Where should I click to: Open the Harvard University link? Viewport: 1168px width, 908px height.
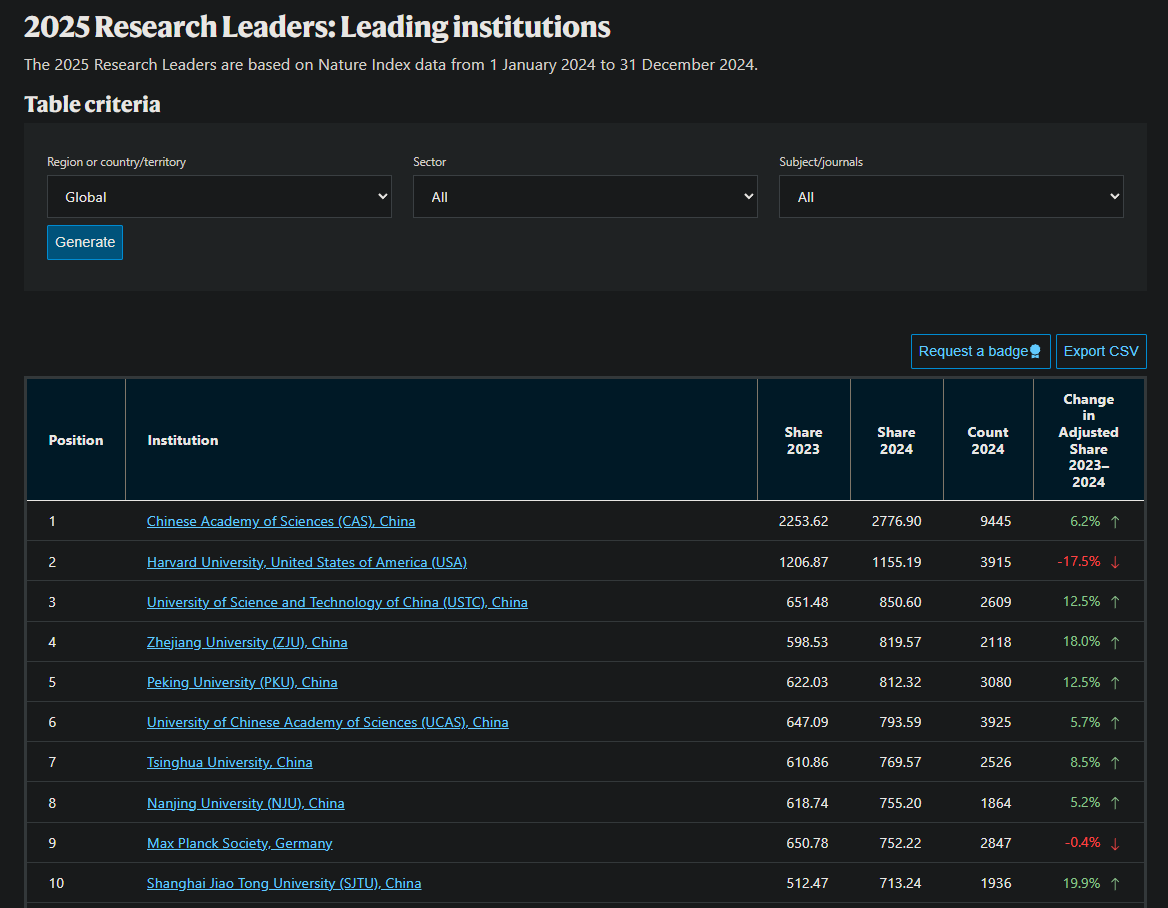[x=306, y=562]
